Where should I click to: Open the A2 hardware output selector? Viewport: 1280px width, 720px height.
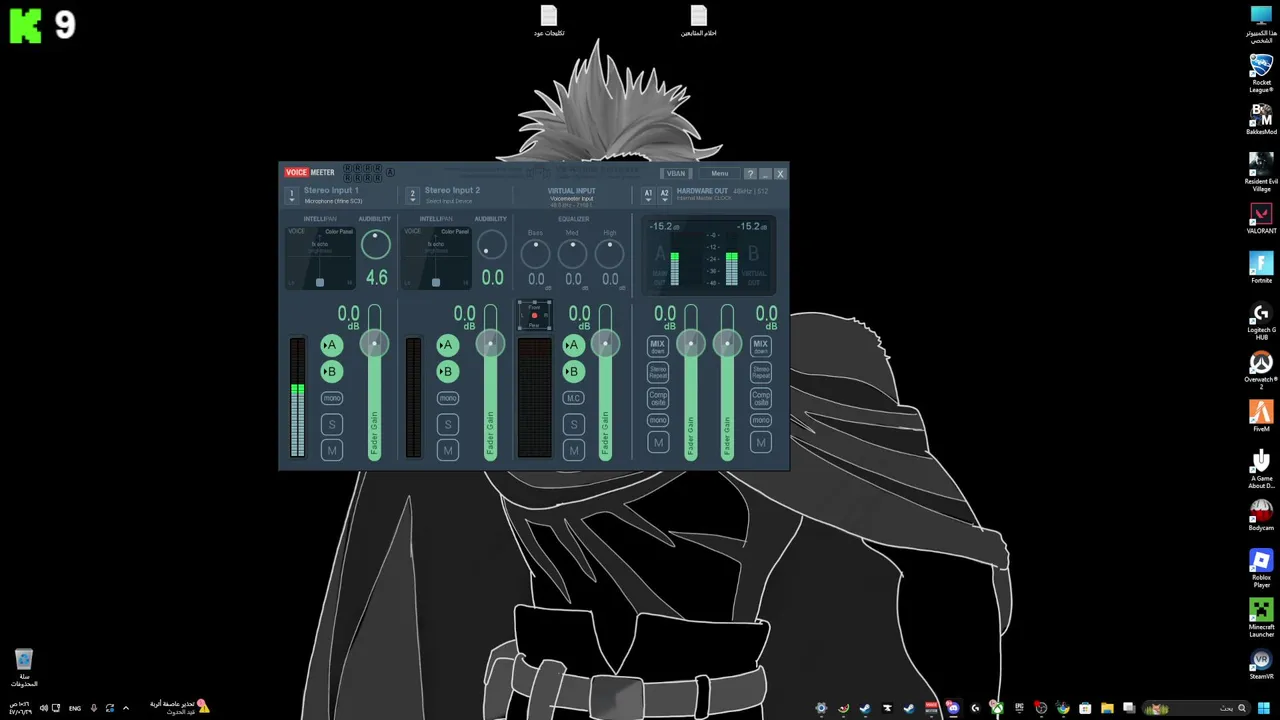(x=664, y=195)
